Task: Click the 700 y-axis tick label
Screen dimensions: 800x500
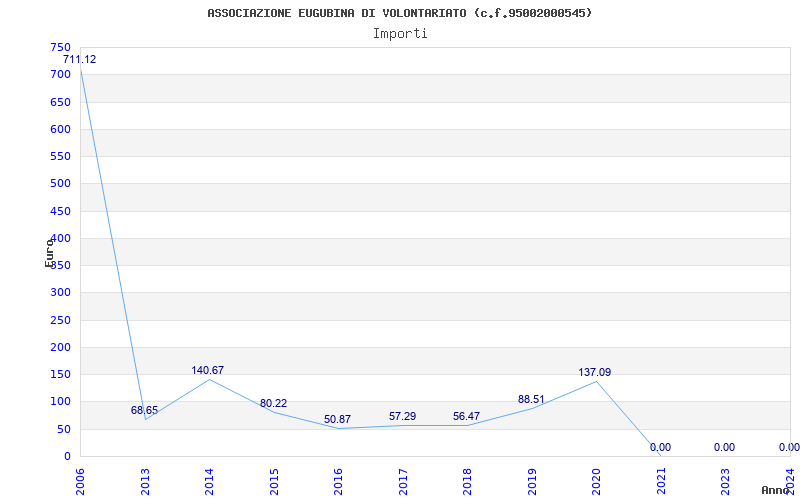Action: [60, 74]
